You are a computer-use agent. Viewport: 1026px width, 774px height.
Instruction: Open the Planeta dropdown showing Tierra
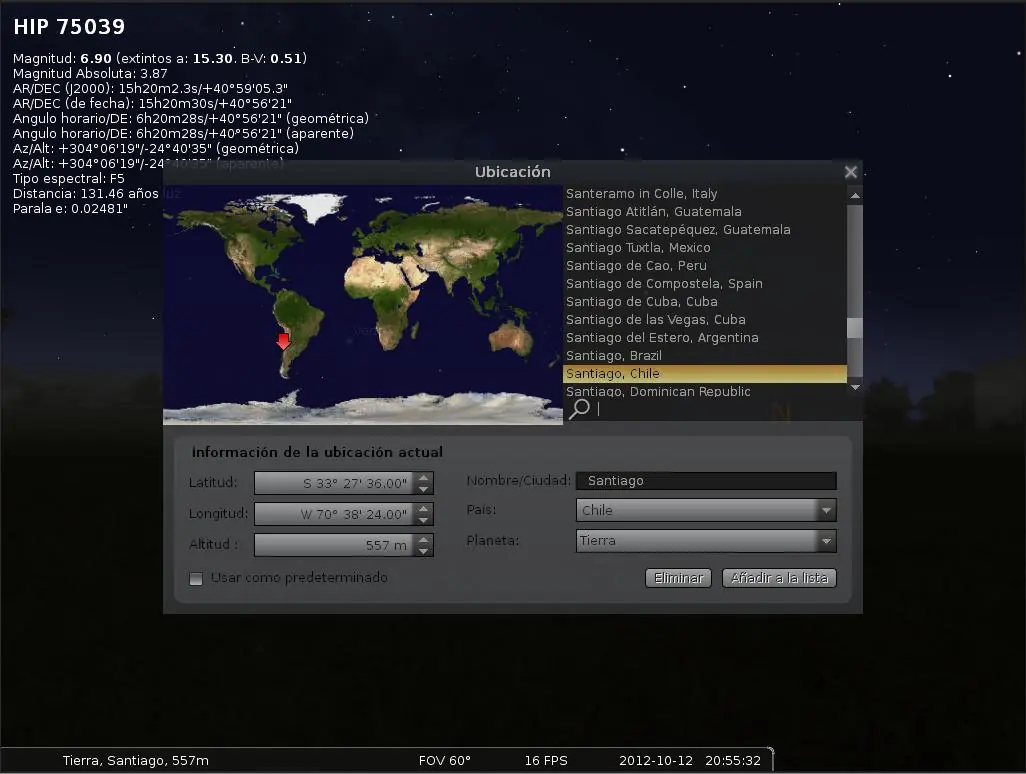click(706, 541)
